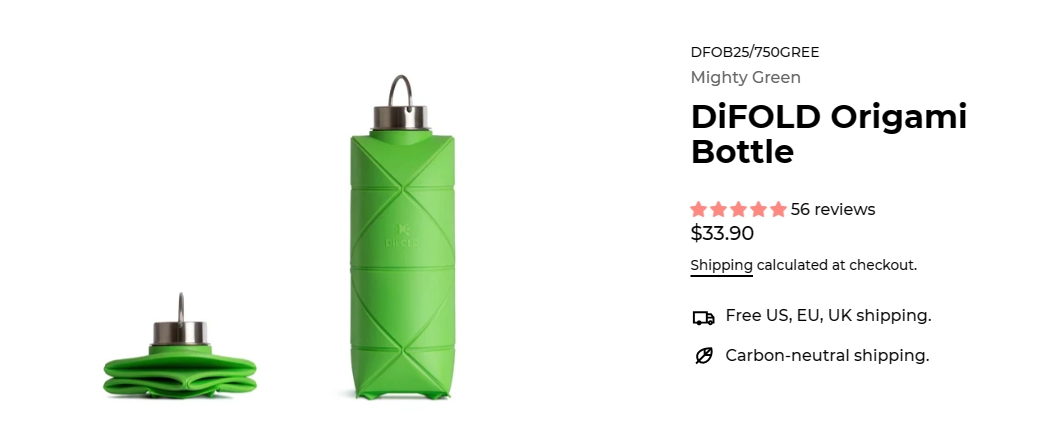Click the DiFOLD Origami Bottle title
Screen dimensions: 1055x428
(x=829, y=133)
